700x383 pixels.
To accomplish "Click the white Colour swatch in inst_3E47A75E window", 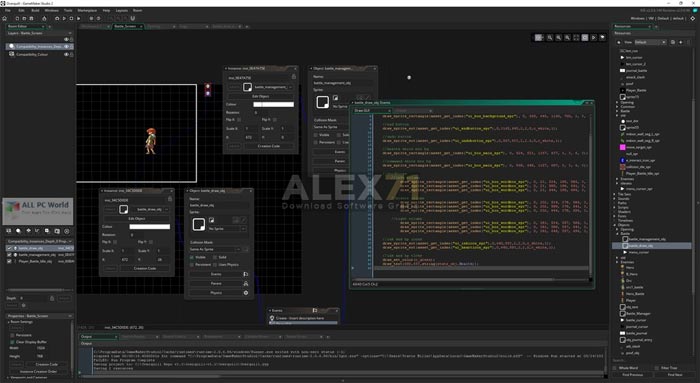I will click(x=274, y=104).
